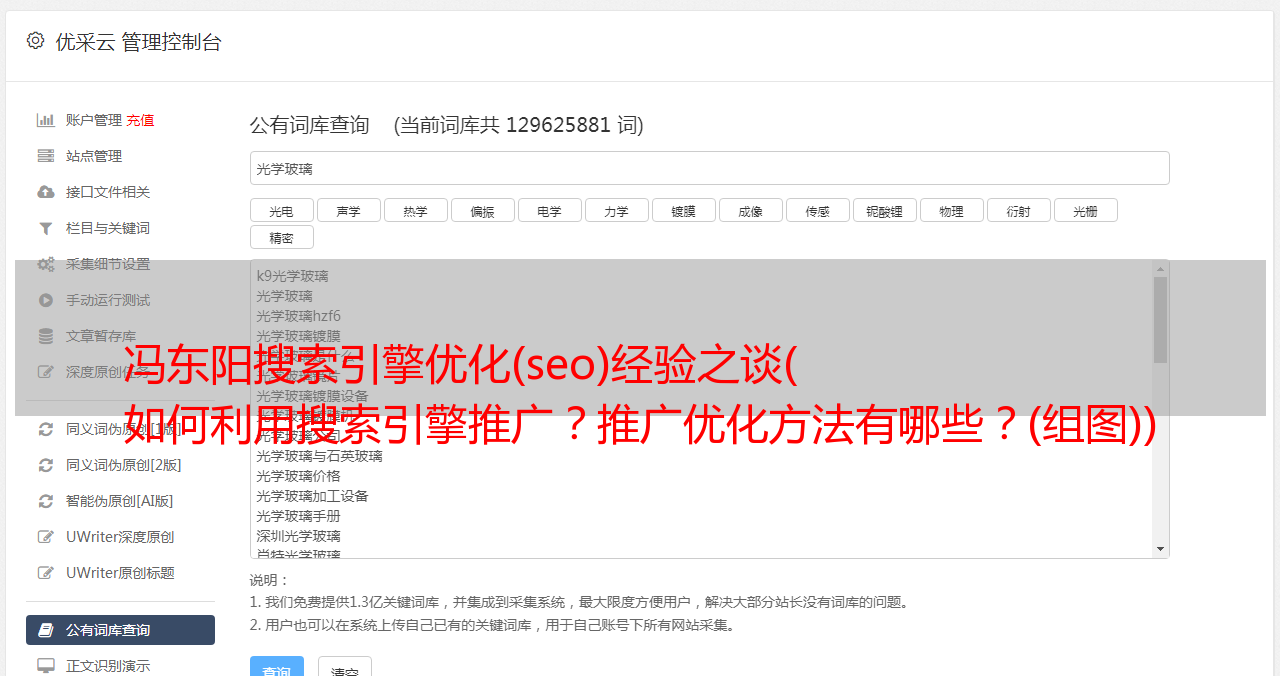Click the blue 查询 button
Screen dimensions: 1280x676
click(277, 666)
